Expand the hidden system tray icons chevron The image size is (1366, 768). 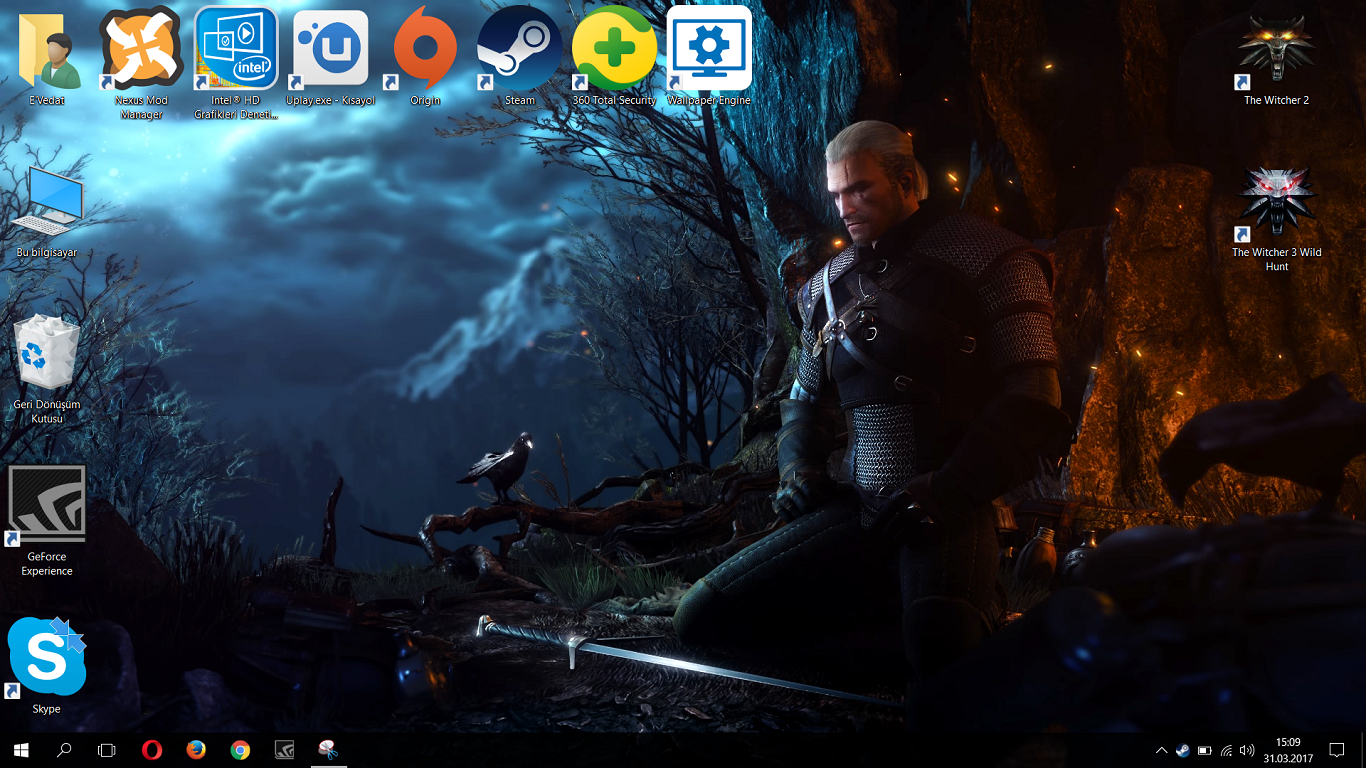pos(1161,750)
